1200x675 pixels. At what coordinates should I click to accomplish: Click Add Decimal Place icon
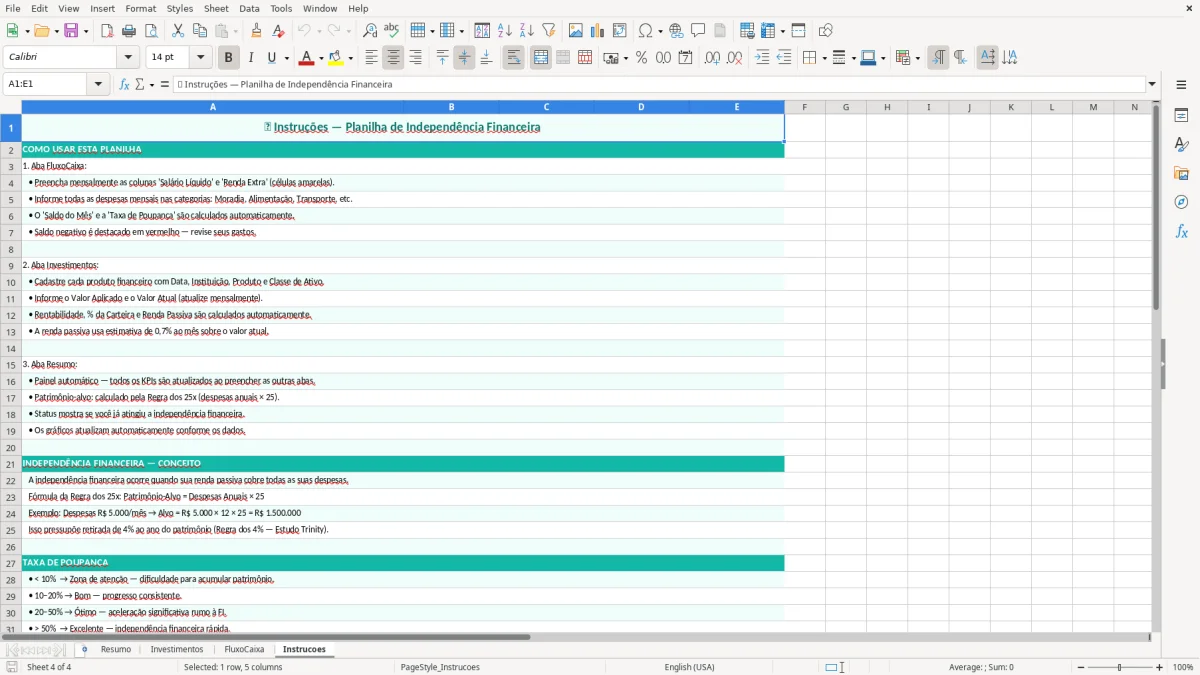pyautogui.click(x=712, y=58)
